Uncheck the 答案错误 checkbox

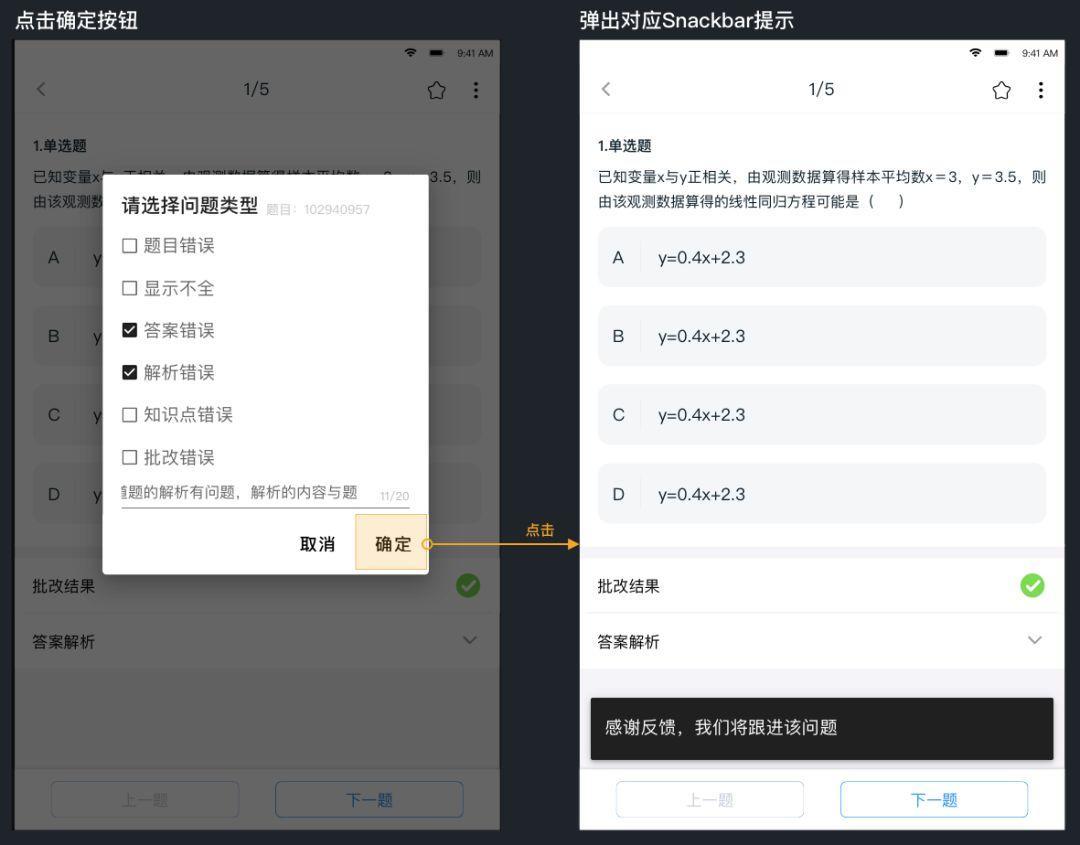(x=129, y=330)
